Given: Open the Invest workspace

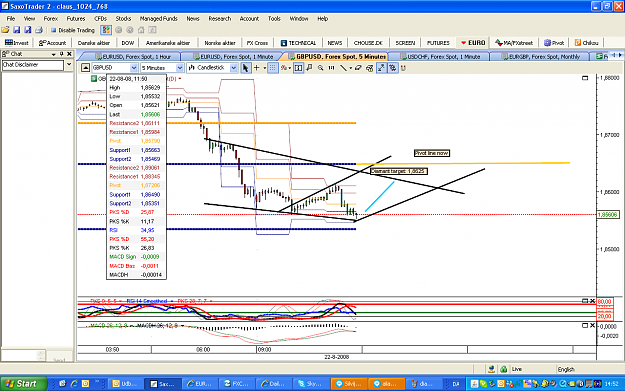Looking at the screenshot, I should [x=17, y=43].
